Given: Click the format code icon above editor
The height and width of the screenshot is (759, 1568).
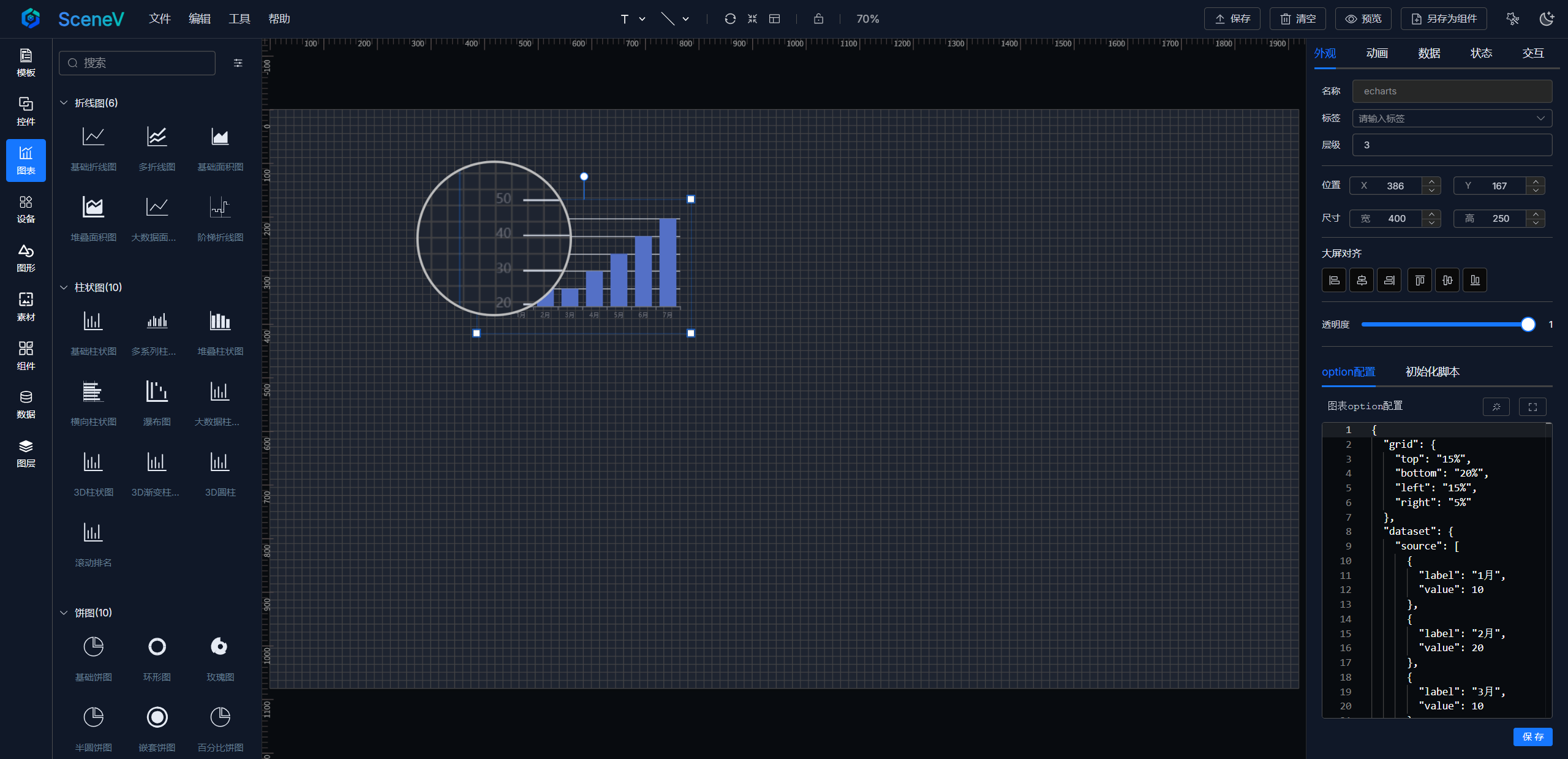Looking at the screenshot, I should (x=1496, y=407).
